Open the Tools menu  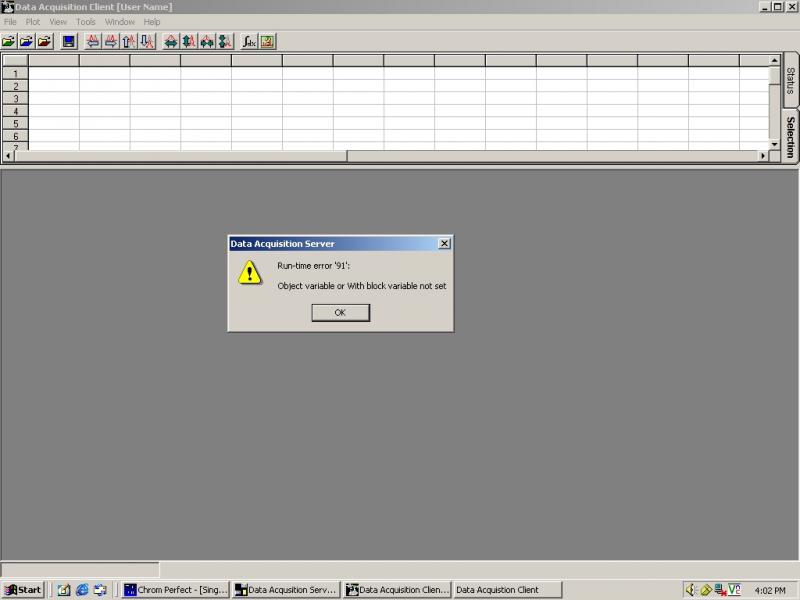(86, 22)
